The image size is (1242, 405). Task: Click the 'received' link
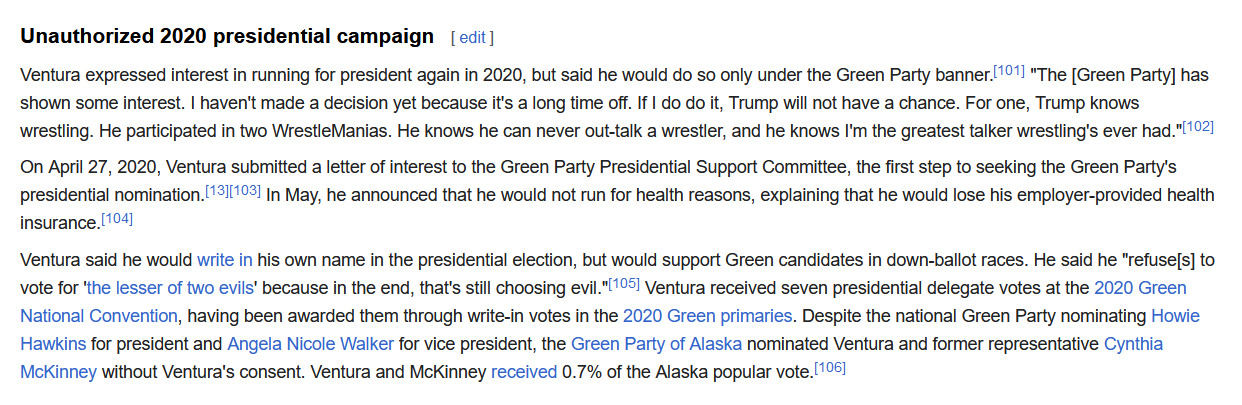524,372
